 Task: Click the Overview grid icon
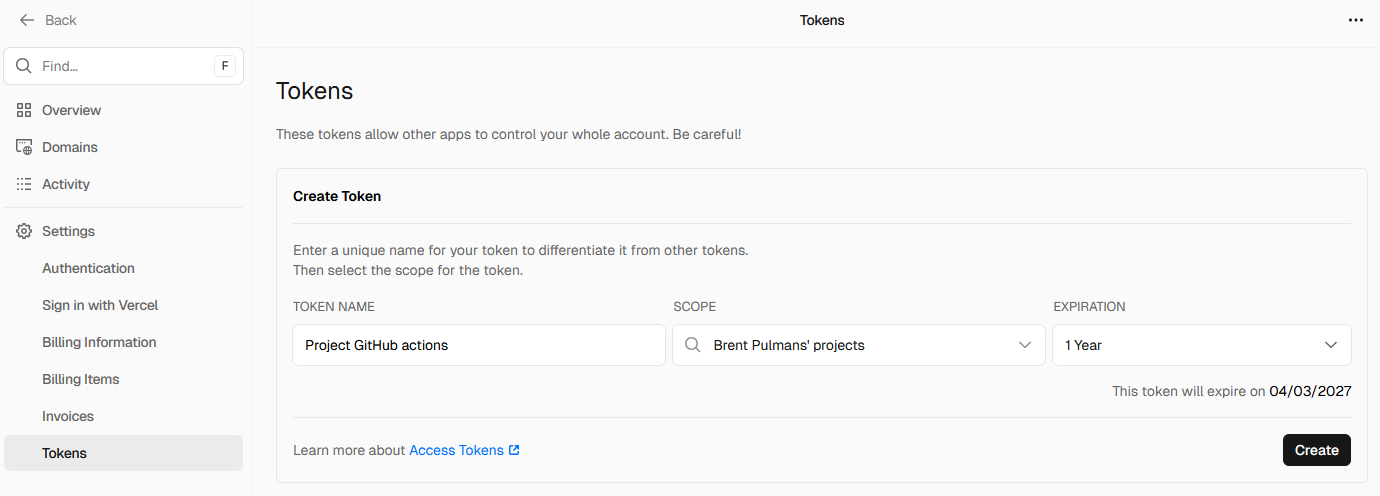pos(24,110)
